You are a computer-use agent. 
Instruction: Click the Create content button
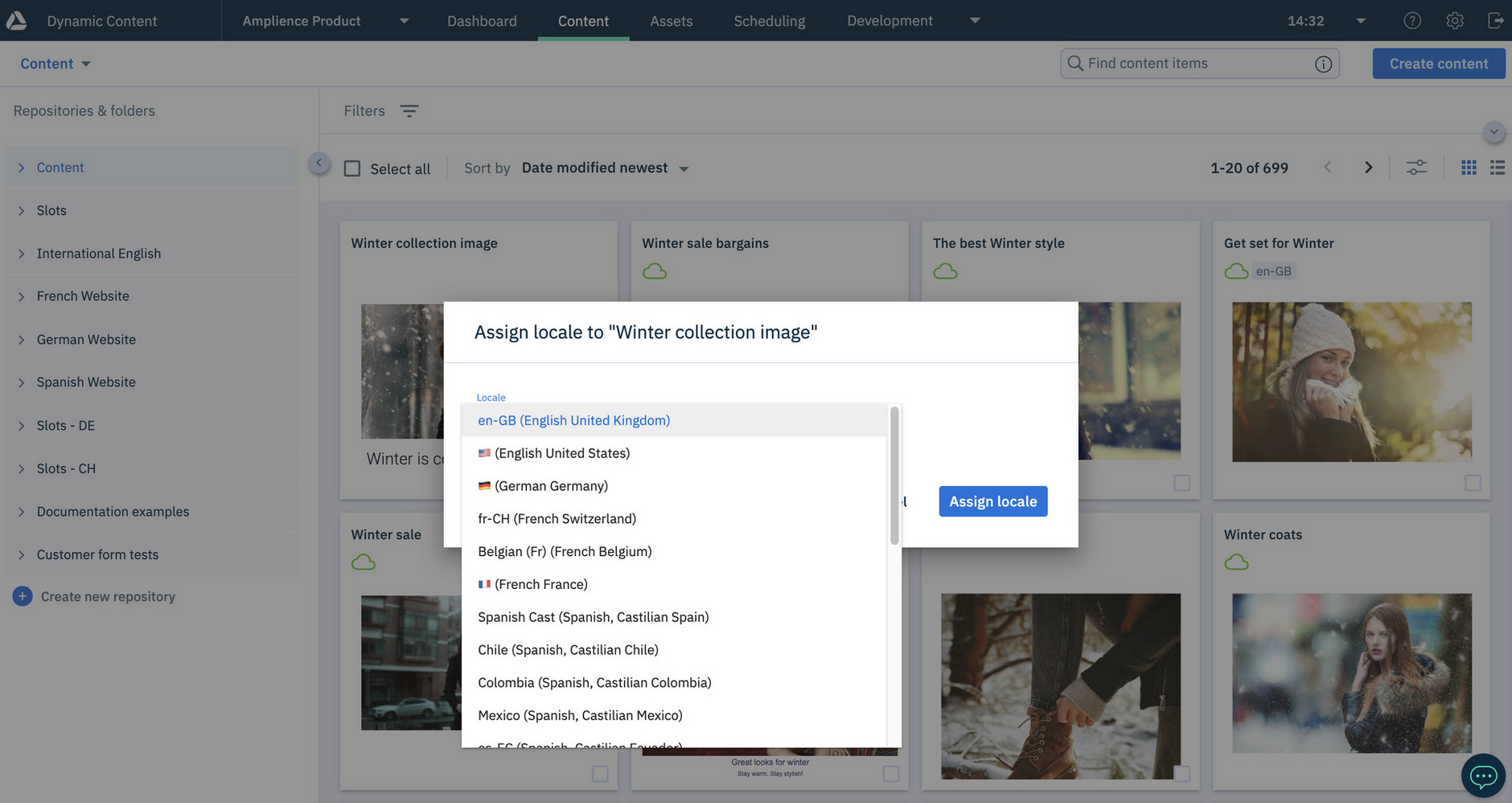[x=1439, y=64]
